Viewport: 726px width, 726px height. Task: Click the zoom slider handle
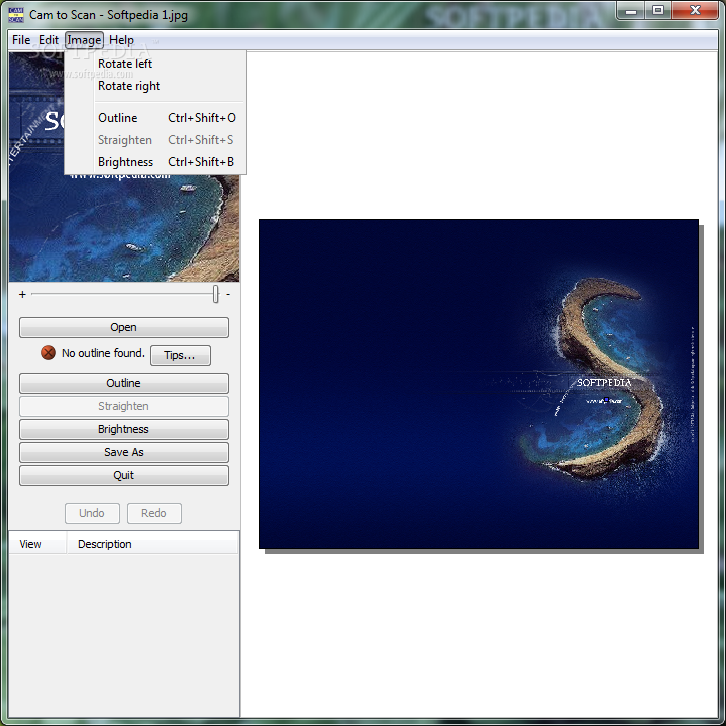click(215, 294)
